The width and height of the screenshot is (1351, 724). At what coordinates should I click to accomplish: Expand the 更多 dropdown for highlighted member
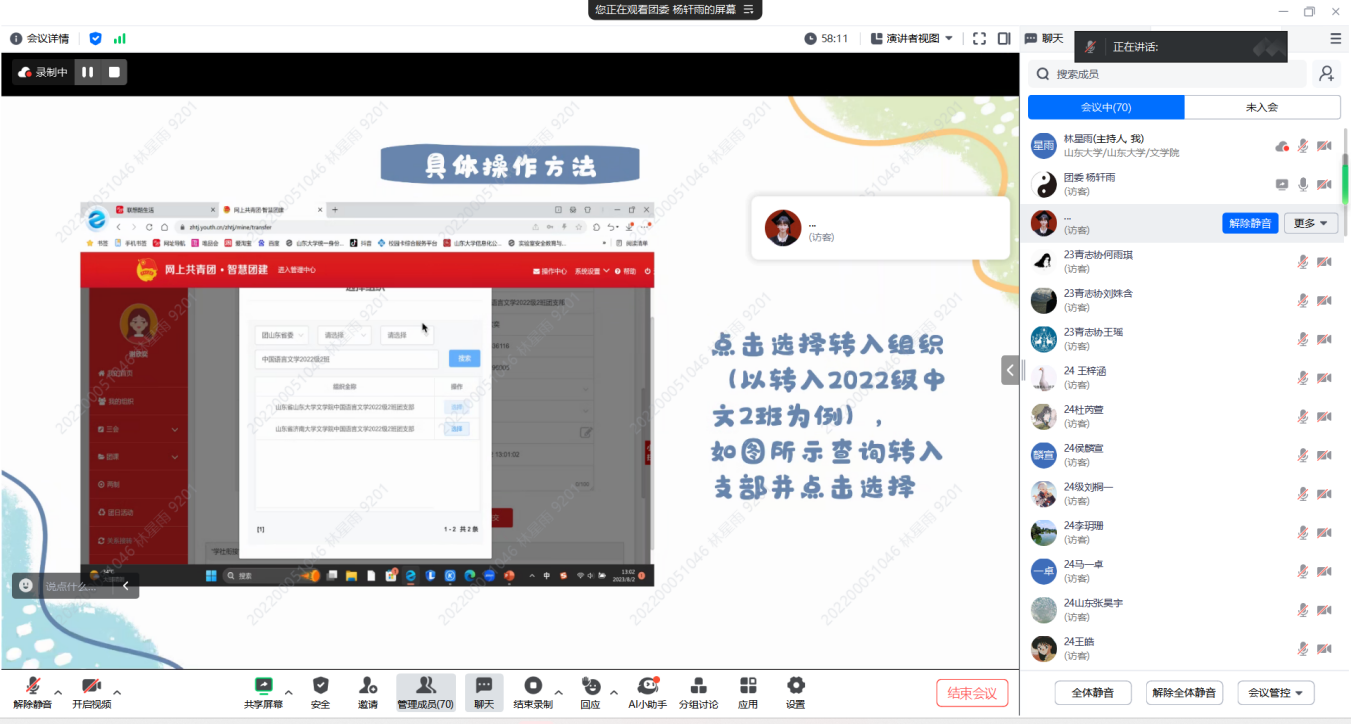[1310, 223]
